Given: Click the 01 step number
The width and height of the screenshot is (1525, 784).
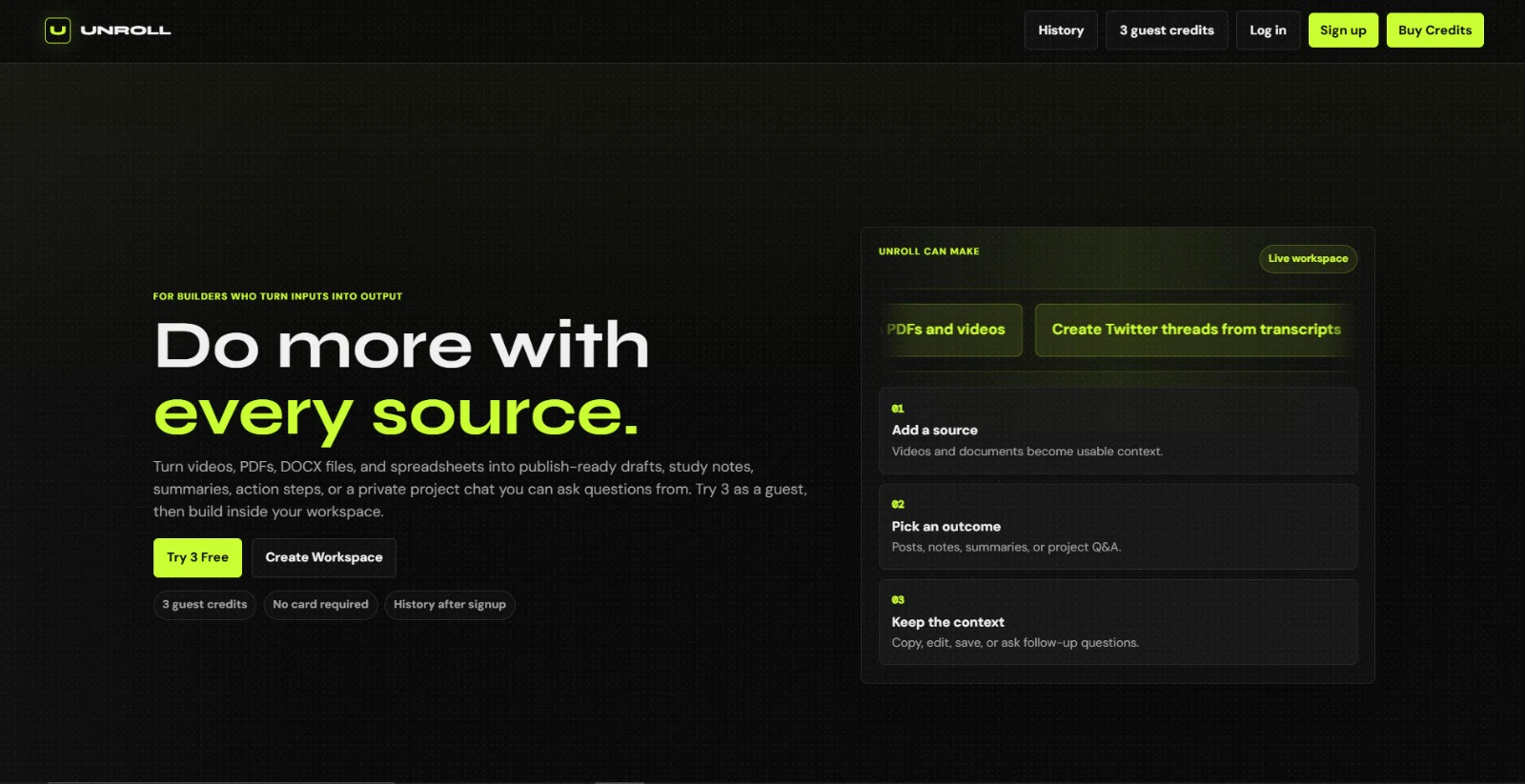Looking at the screenshot, I should click(x=898, y=409).
